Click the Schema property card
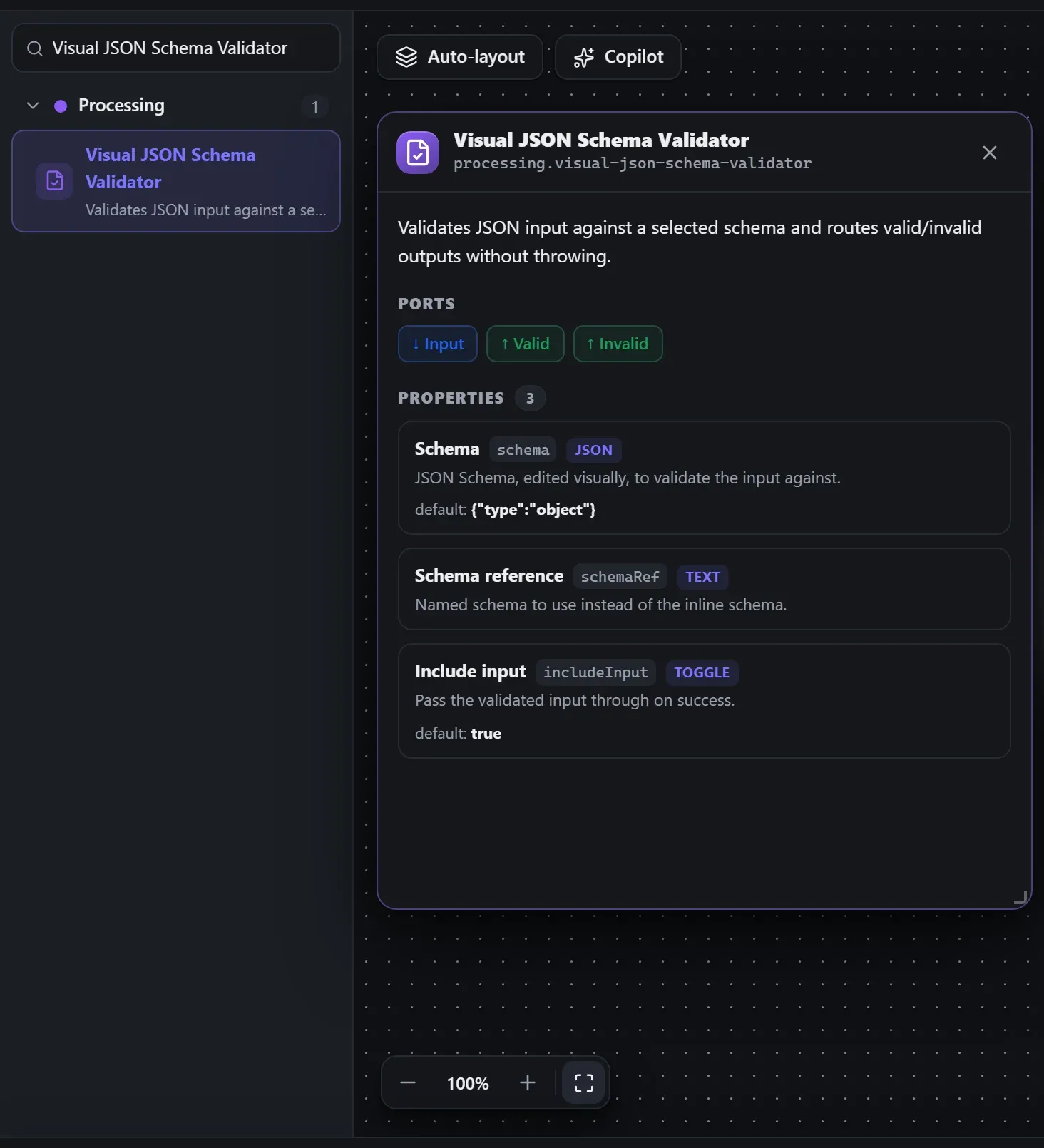 (x=705, y=478)
